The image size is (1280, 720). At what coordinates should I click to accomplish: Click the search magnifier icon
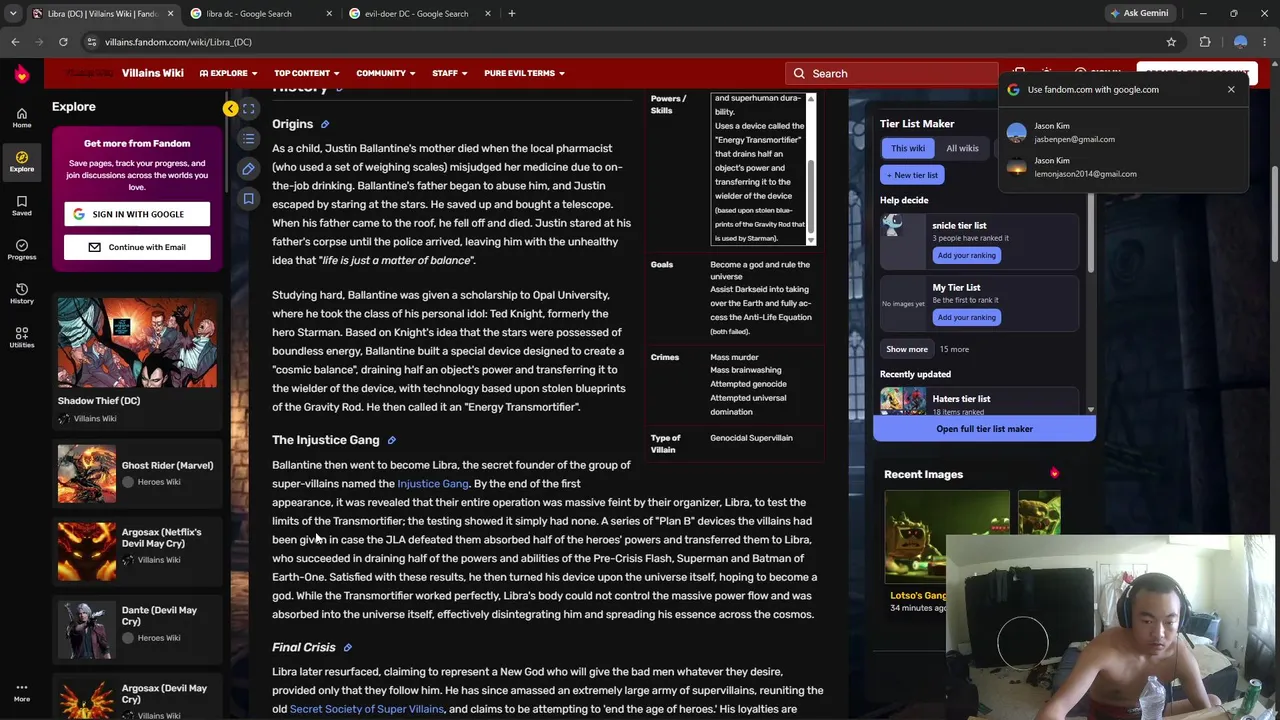tap(798, 73)
